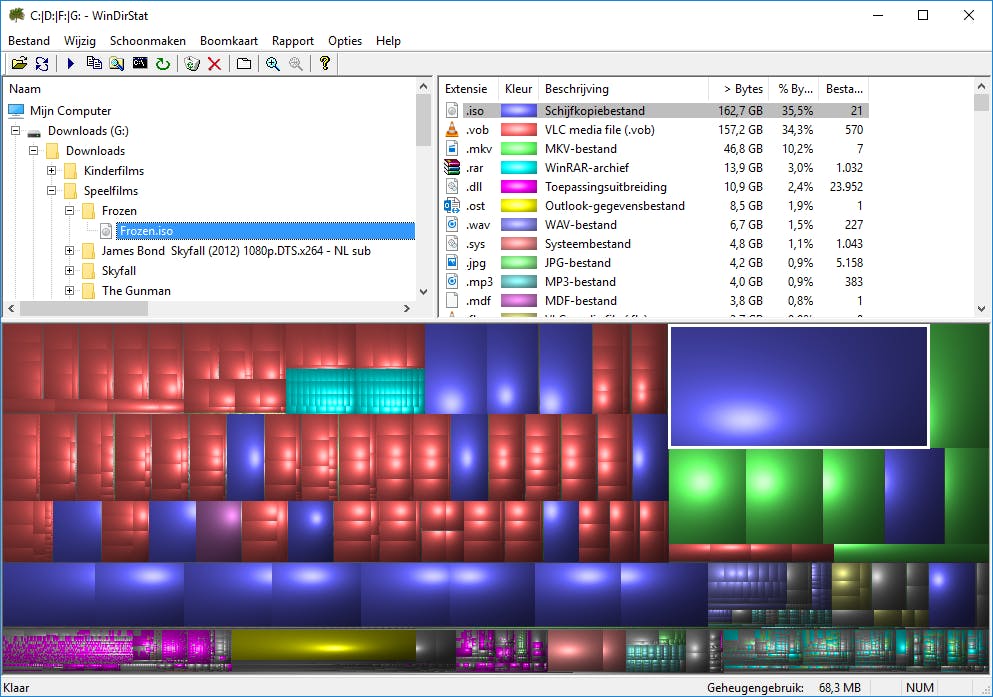Click the tree pane scroll-right arrow
Viewport: 993px width, 697px height.
[x=407, y=308]
